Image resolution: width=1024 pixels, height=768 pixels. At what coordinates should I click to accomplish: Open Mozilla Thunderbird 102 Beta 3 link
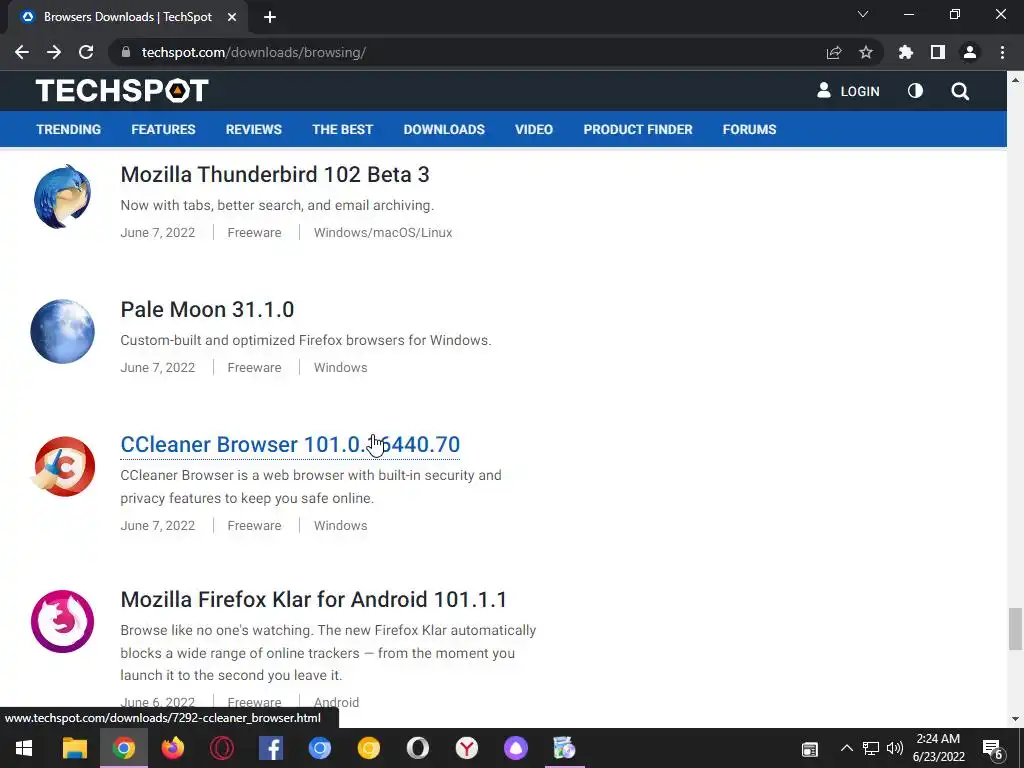(x=275, y=174)
